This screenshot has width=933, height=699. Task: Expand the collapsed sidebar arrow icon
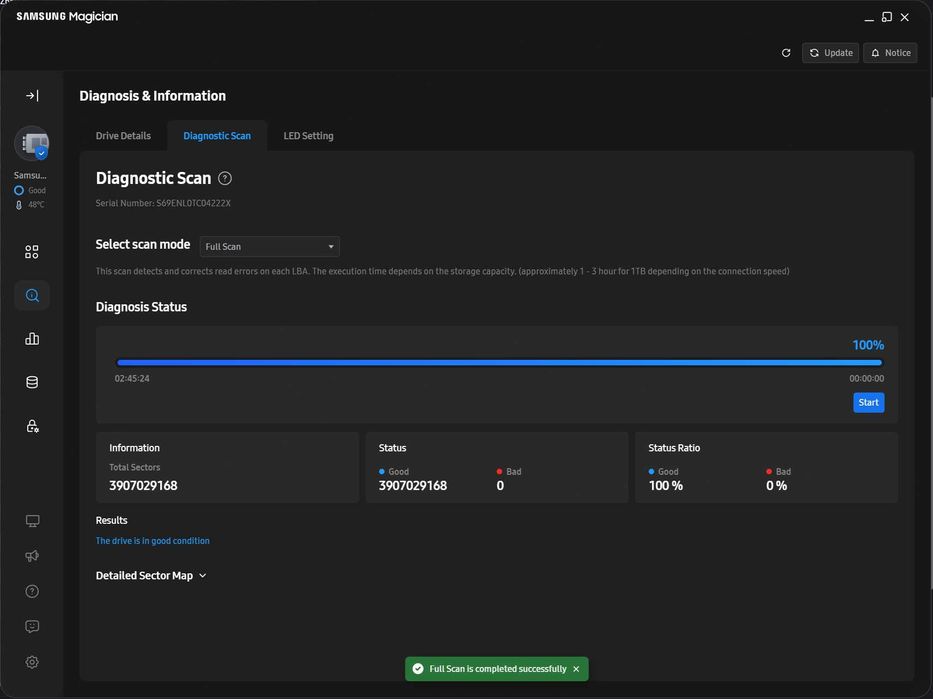point(32,96)
